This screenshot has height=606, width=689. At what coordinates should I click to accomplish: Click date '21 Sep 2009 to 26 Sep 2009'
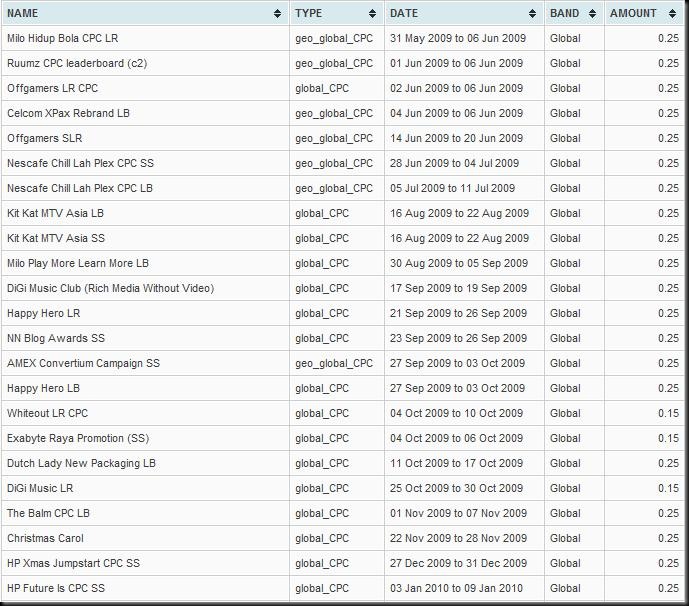coord(458,314)
